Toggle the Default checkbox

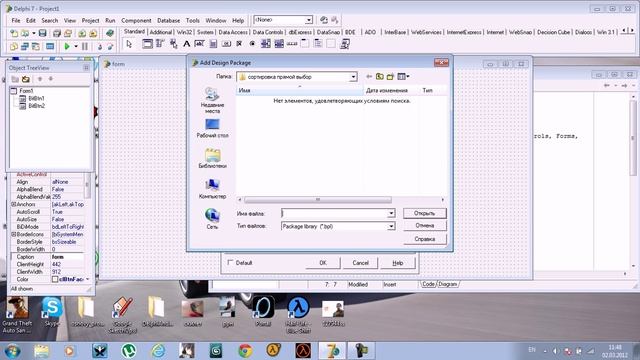click(x=230, y=262)
